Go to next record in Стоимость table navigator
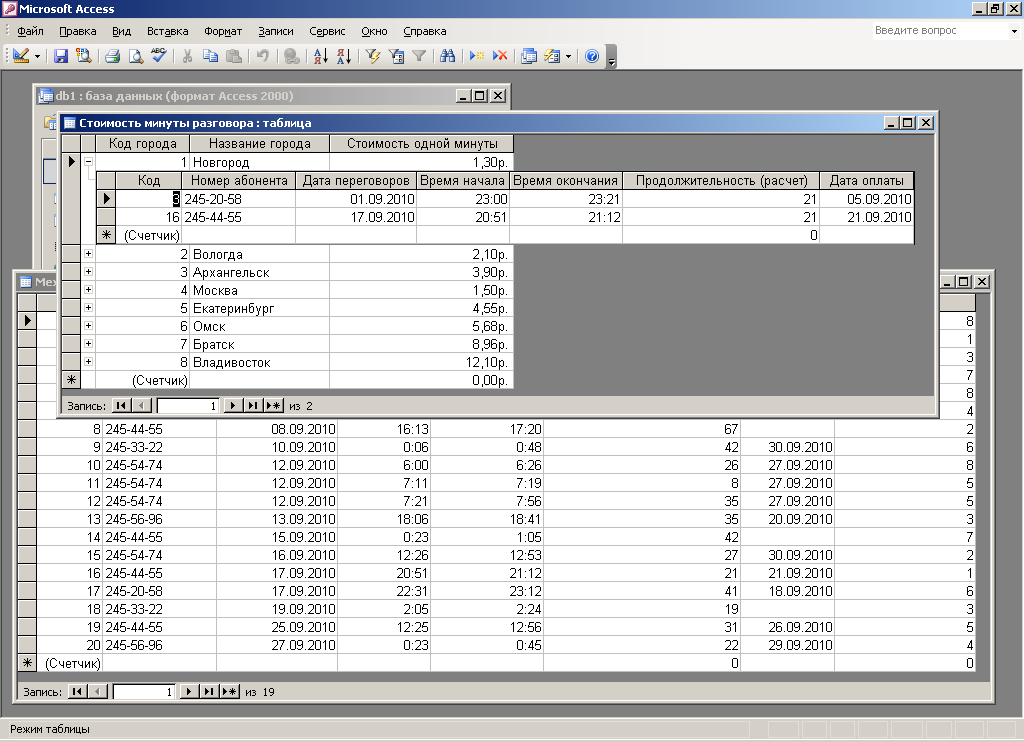The width and height of the screenshot is (1024, 742). pos(232,406)
